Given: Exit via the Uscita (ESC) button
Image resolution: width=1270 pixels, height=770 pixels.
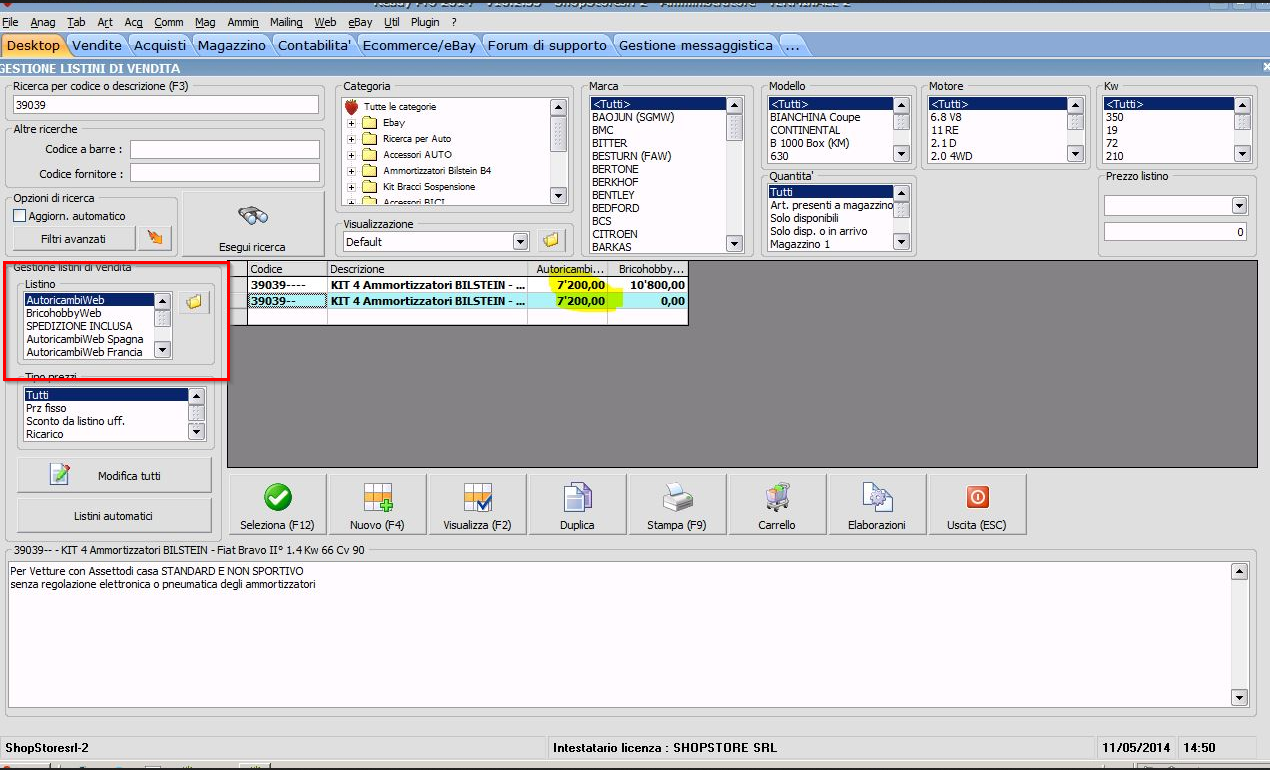Looking at the screenshot, I should [977, 505].
